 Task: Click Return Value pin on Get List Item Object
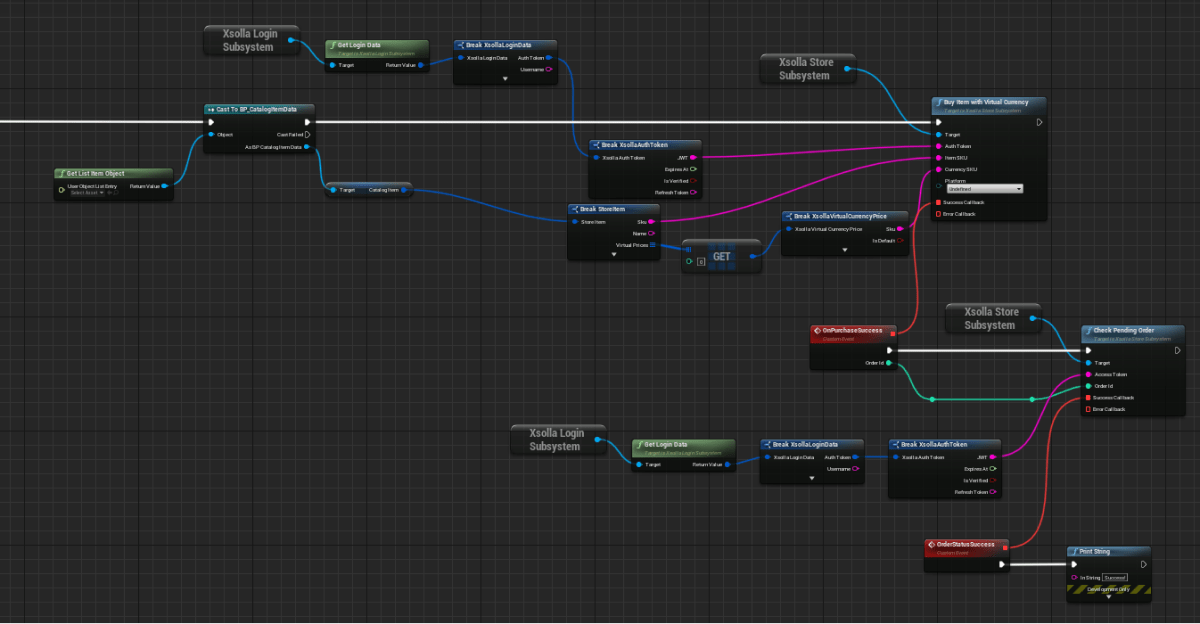[x=163, y=186]
